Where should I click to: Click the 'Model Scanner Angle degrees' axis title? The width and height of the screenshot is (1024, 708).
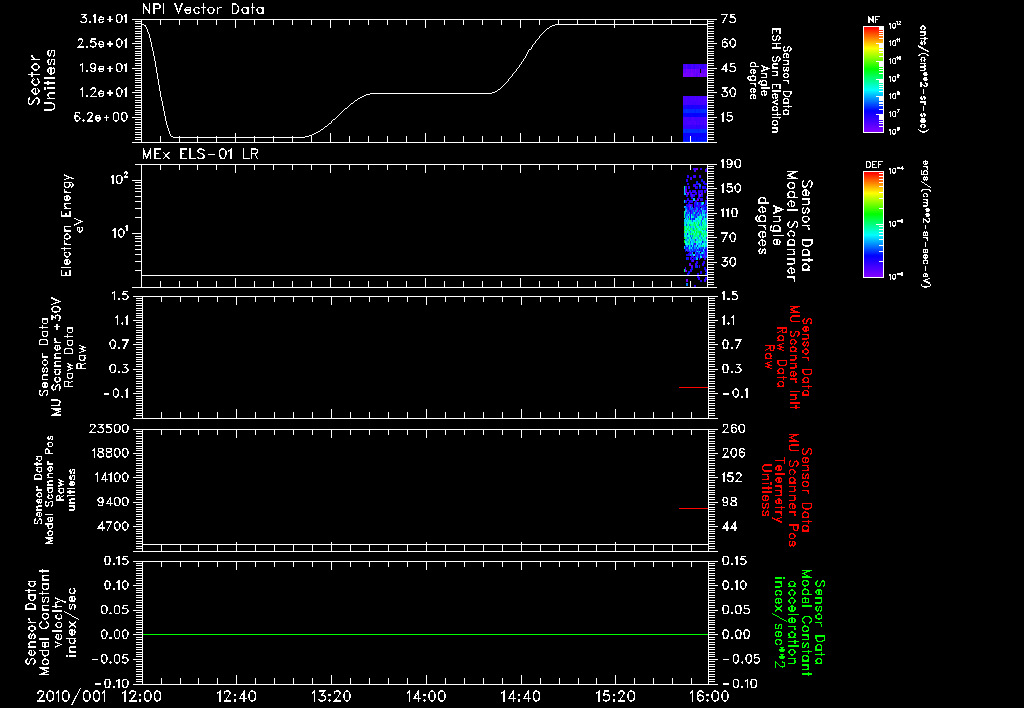(783, 226)
